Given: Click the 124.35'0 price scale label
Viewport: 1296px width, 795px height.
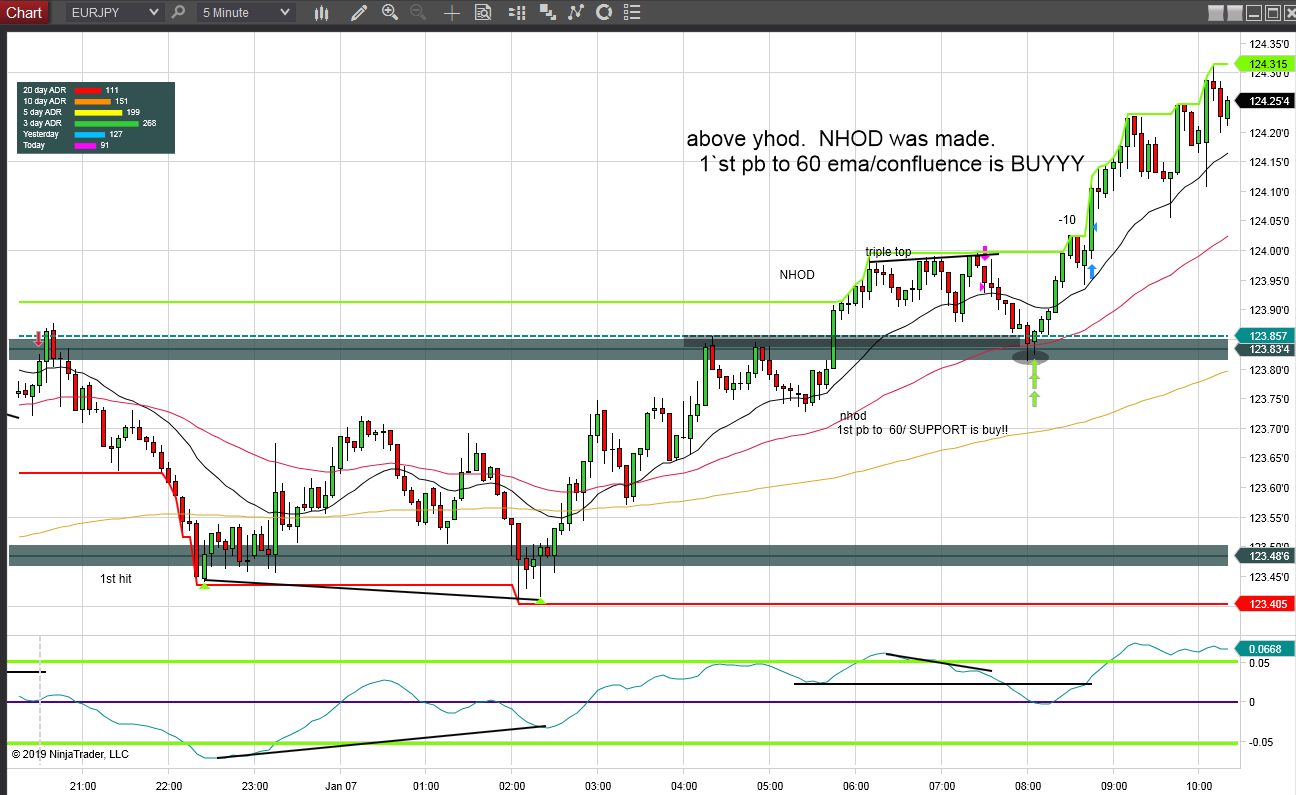Looking at the screenshot, I should coord(1267,44).
